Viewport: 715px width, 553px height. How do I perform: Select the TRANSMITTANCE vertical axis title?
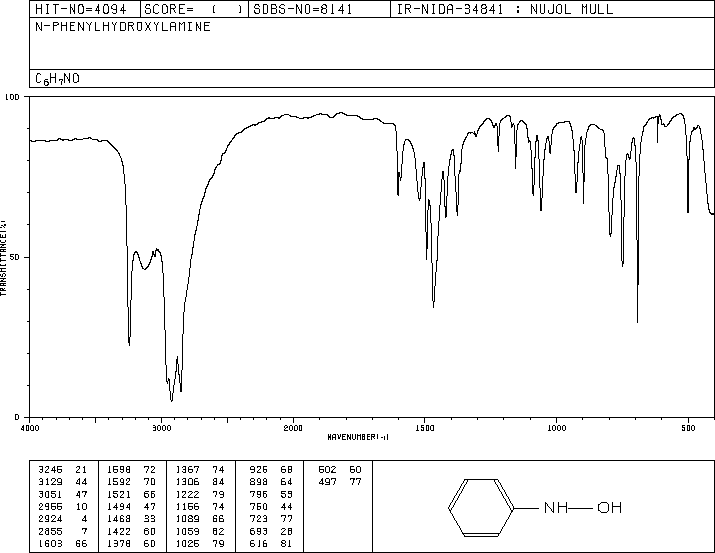(x=3, y=258)
